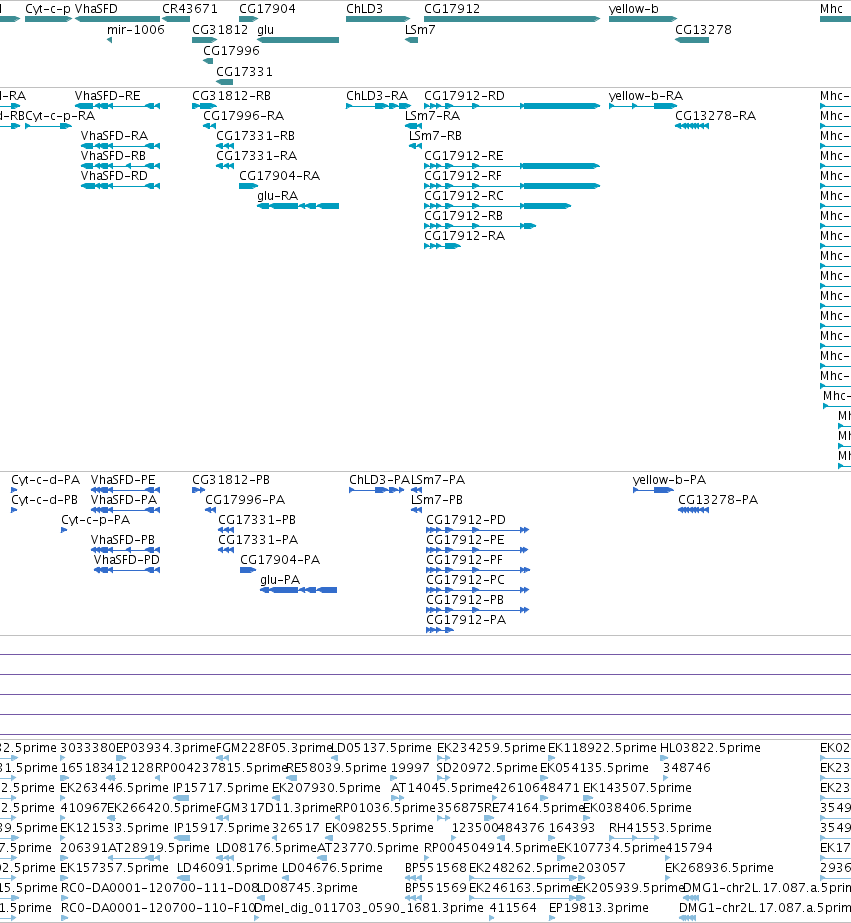851x923 pixels.
Task: Select the EK118922.5prime EST label
Action: (x=602, y=748)
